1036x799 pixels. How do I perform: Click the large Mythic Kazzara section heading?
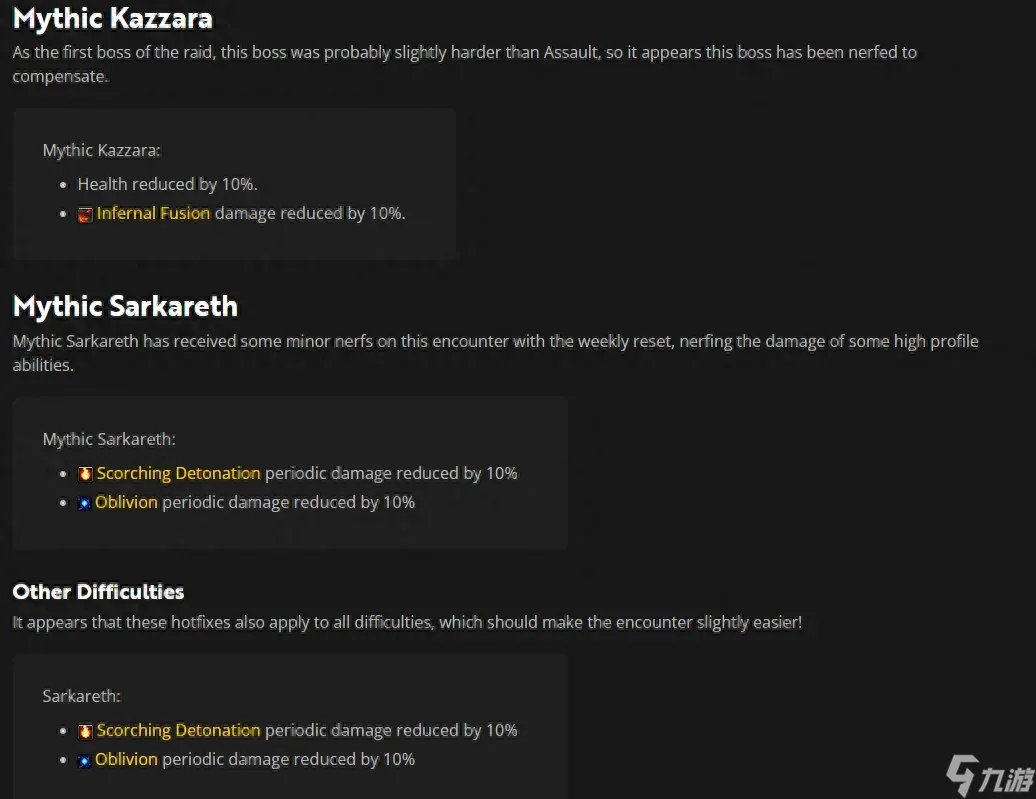[112, 19]
